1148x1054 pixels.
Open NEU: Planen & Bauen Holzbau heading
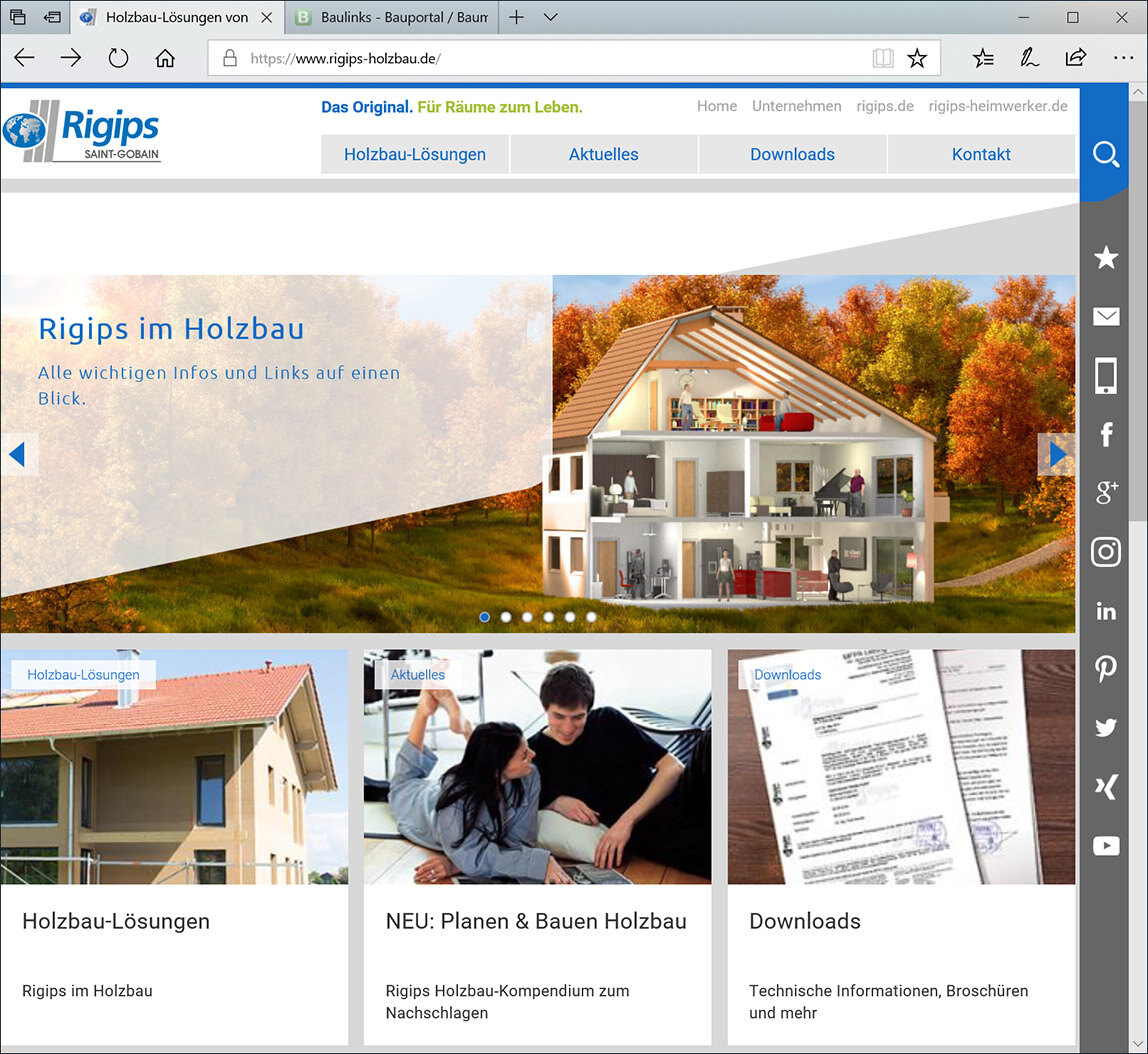[536, 921]
